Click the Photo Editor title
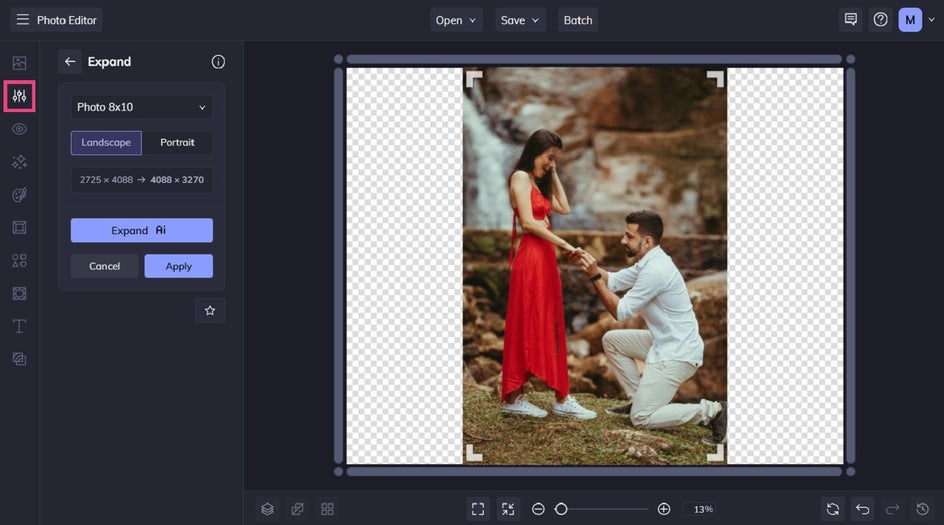The height and width of the screenshot is (525, 944). (66, 20)
